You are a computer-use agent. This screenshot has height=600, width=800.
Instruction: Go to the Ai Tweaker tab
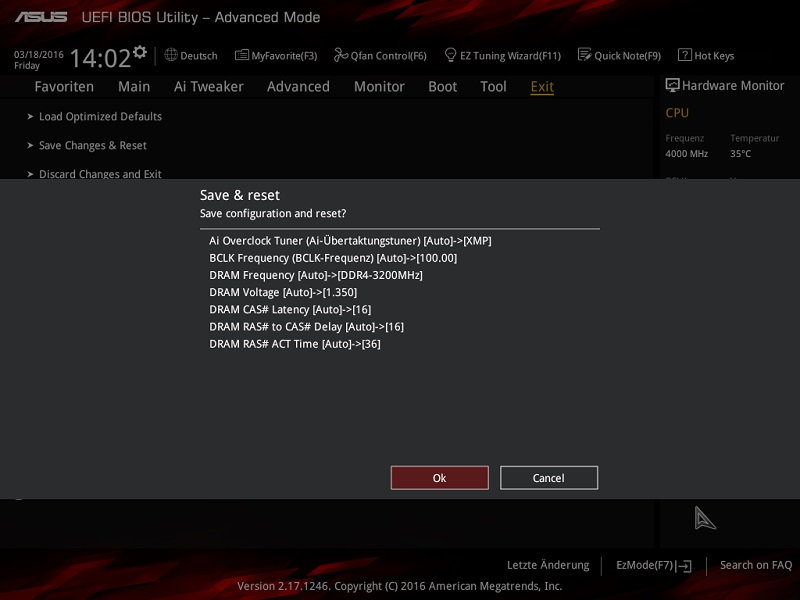pyautogui.click(x=209, y=87)
